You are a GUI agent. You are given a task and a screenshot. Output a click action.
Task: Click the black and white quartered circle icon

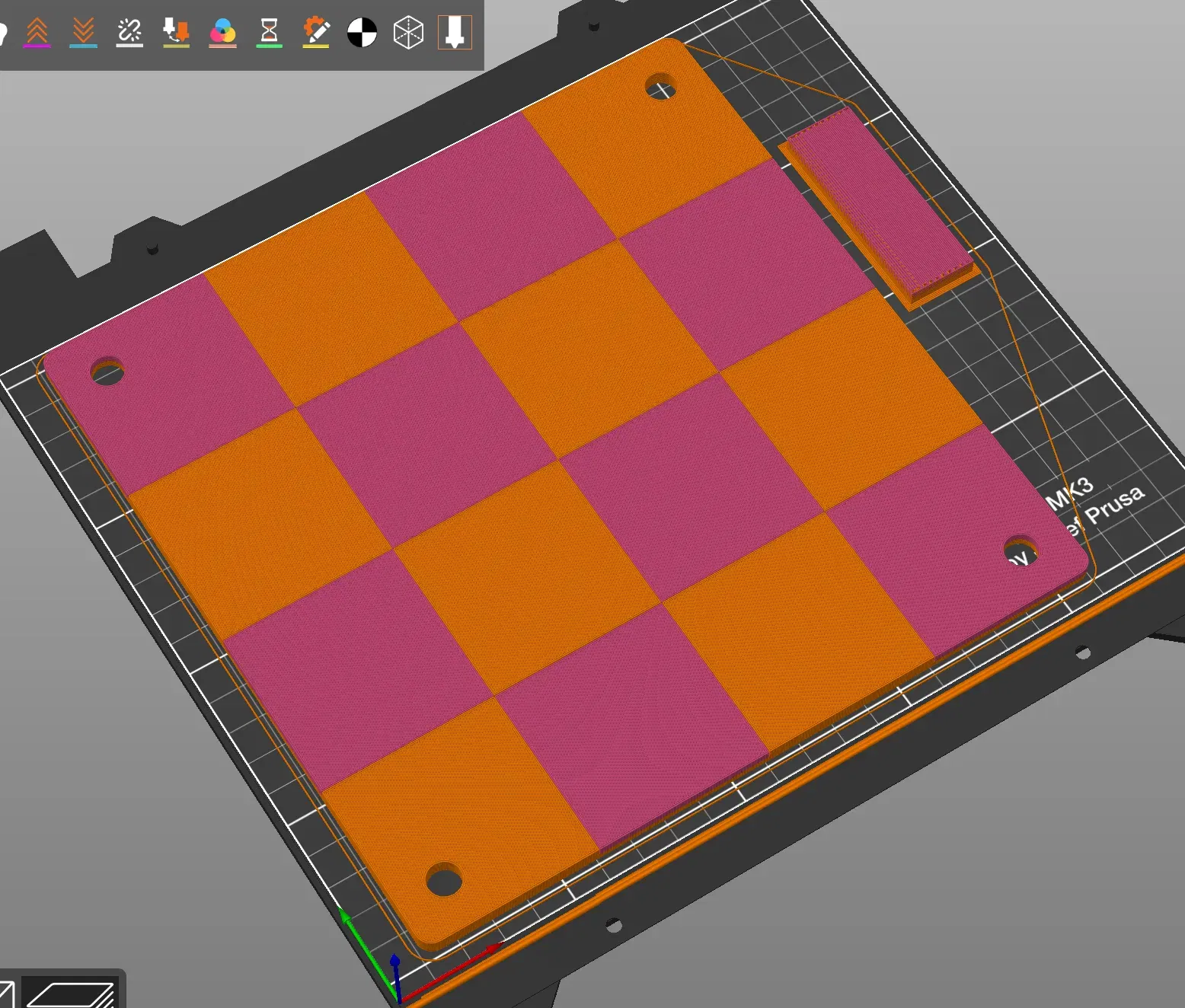click(x=362, y=33)
